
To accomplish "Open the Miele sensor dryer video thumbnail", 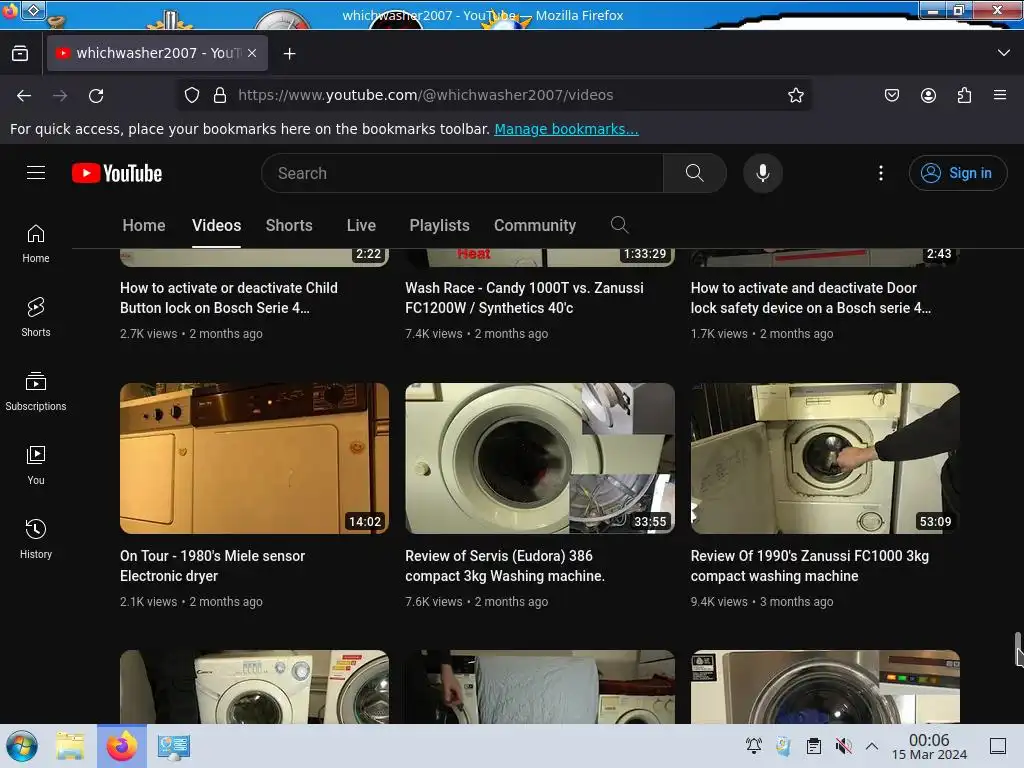I will (x=254, y=458).
